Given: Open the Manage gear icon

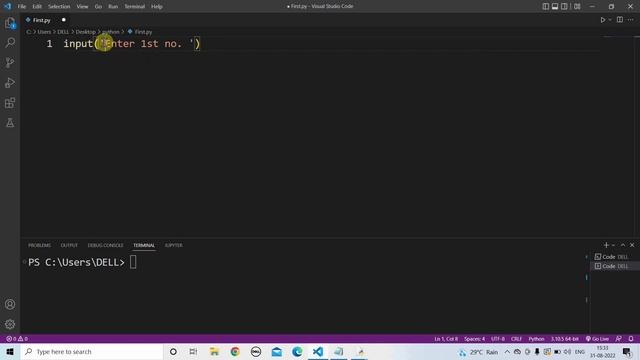Looking at the screenshot, I should pos(10,324).
